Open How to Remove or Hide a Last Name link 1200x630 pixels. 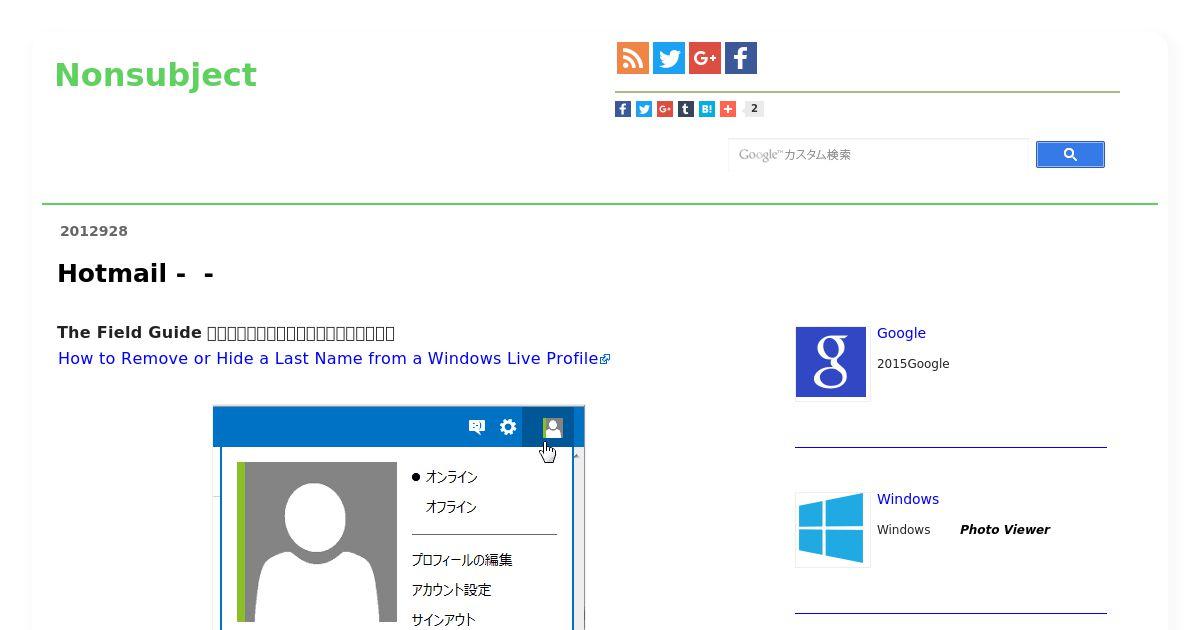(328, 358)
